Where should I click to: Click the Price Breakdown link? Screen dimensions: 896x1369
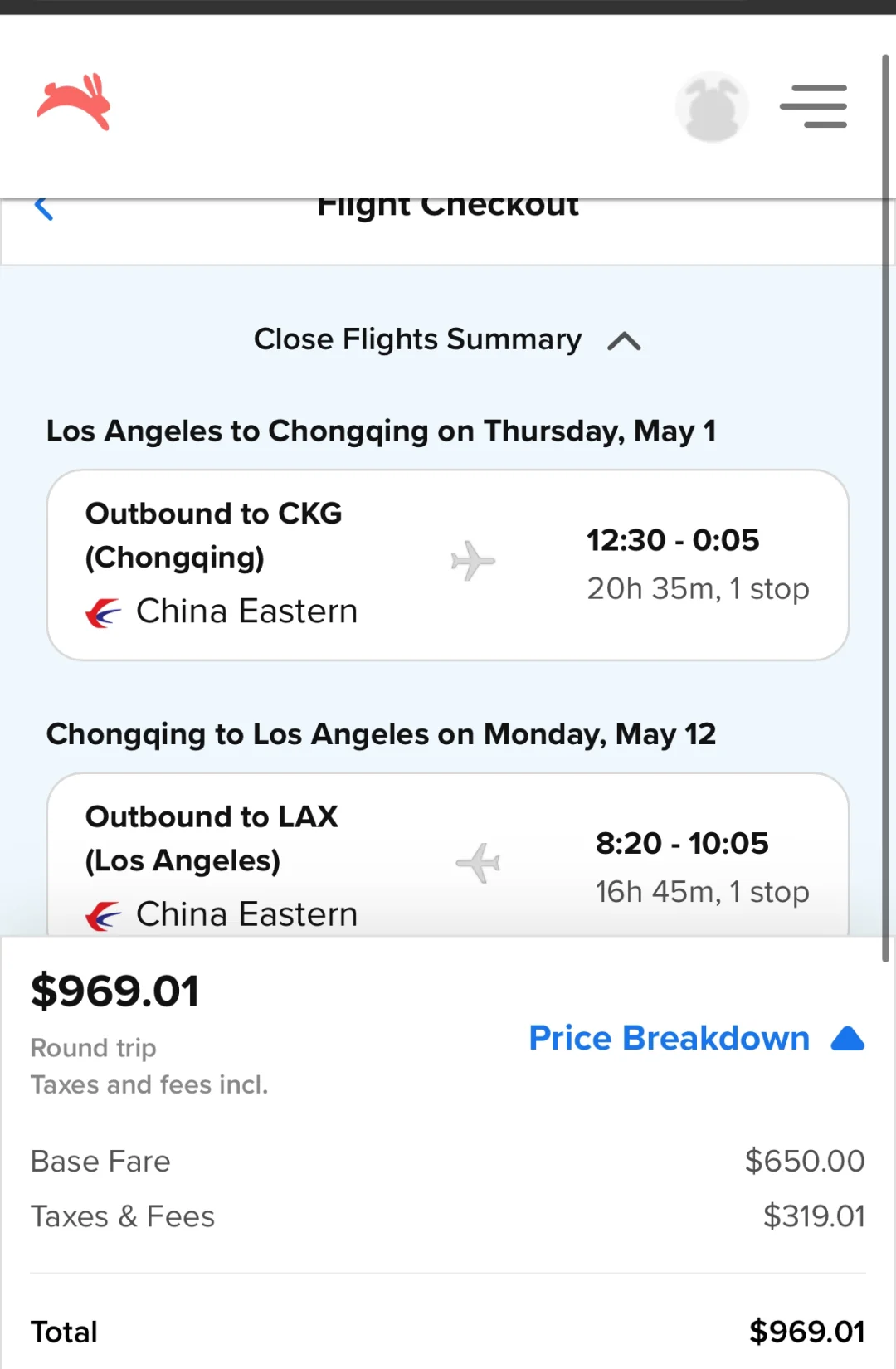[669, 1038]
